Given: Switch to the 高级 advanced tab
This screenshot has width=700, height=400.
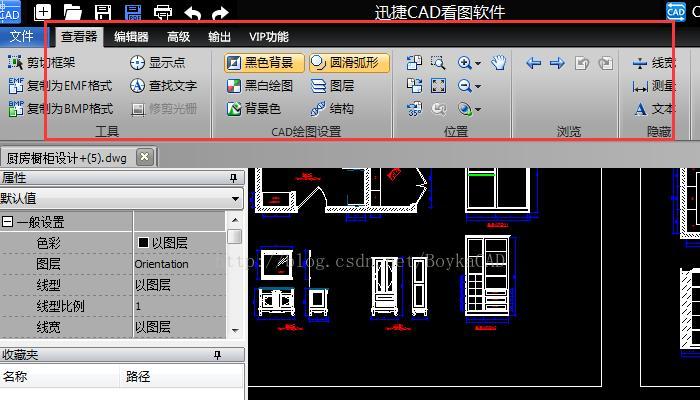Looking at the screenshot, I should pos(179,37).
